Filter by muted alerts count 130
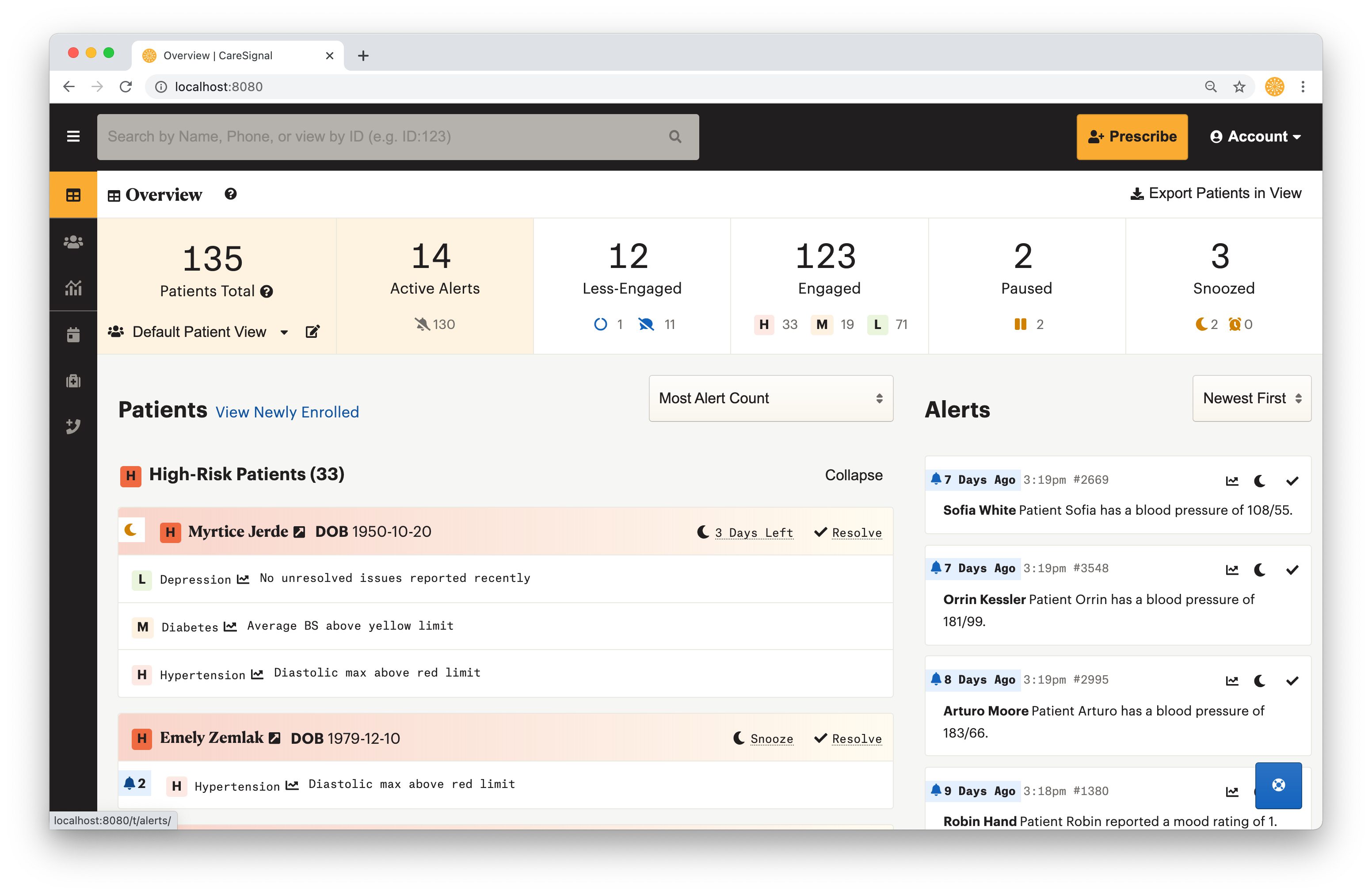This screenshot has height=895, width=1372. 434,324
